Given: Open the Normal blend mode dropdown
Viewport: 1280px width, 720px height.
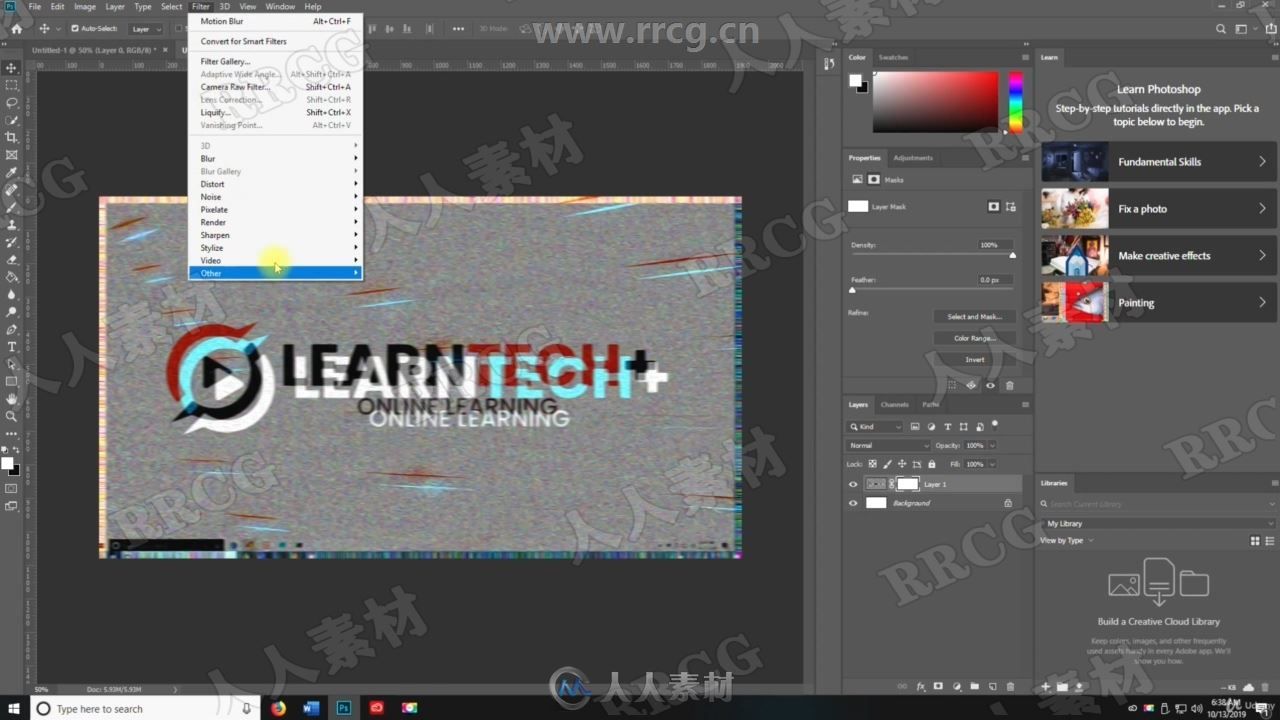Looking at the screenshot, I should [888, 445].
